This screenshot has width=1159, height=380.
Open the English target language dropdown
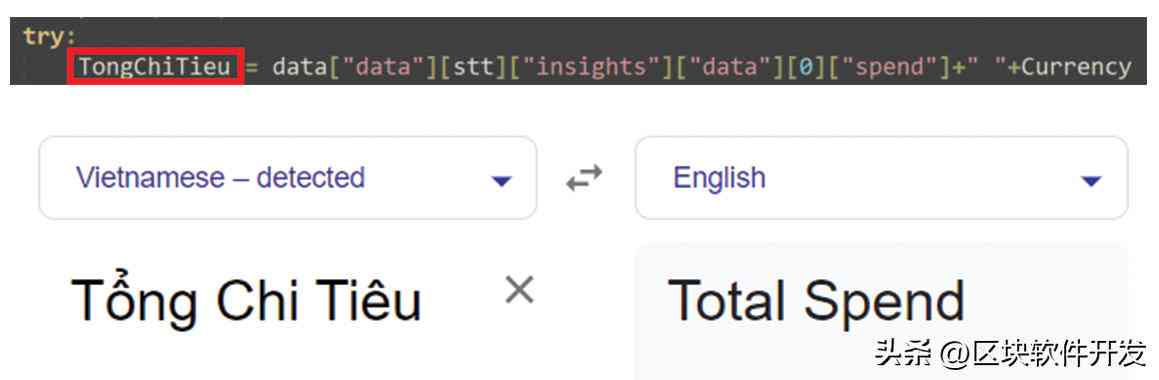882,177
